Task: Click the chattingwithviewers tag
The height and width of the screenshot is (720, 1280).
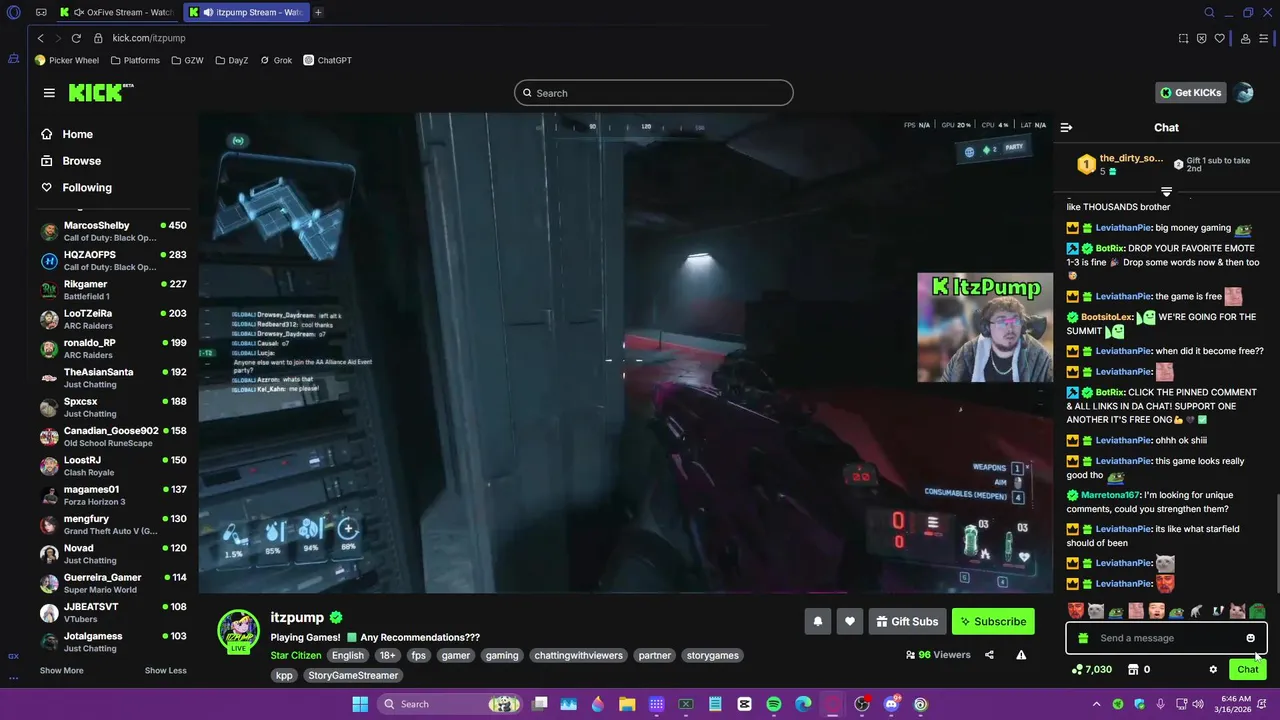Action: (579, 655)
